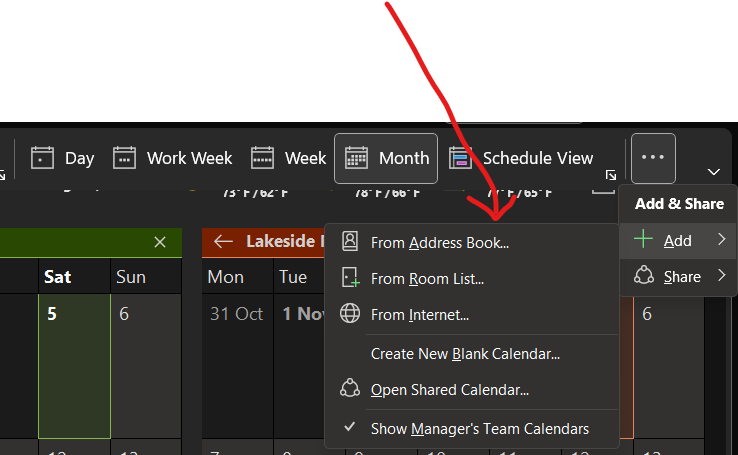Switch to Day view
Screen dimensions: 738x455
pos(63,158)
